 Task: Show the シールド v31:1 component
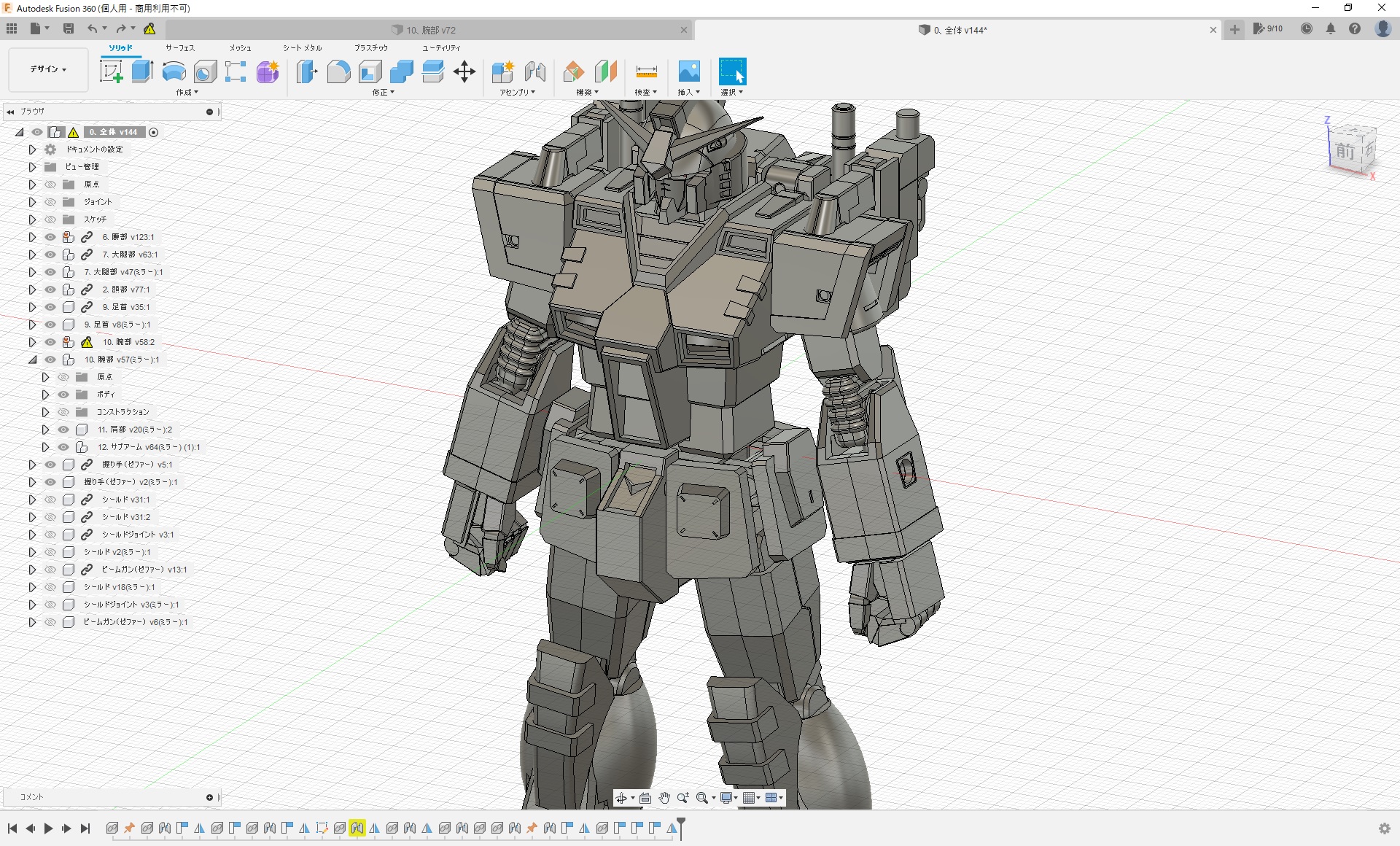tap(50, 500)
